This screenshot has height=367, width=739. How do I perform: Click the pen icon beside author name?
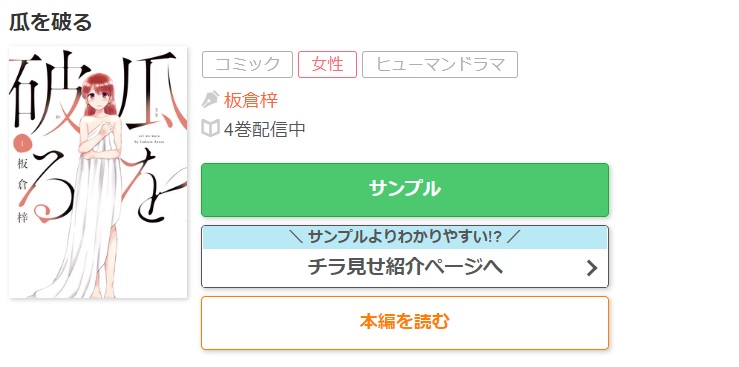click(210, 99)
